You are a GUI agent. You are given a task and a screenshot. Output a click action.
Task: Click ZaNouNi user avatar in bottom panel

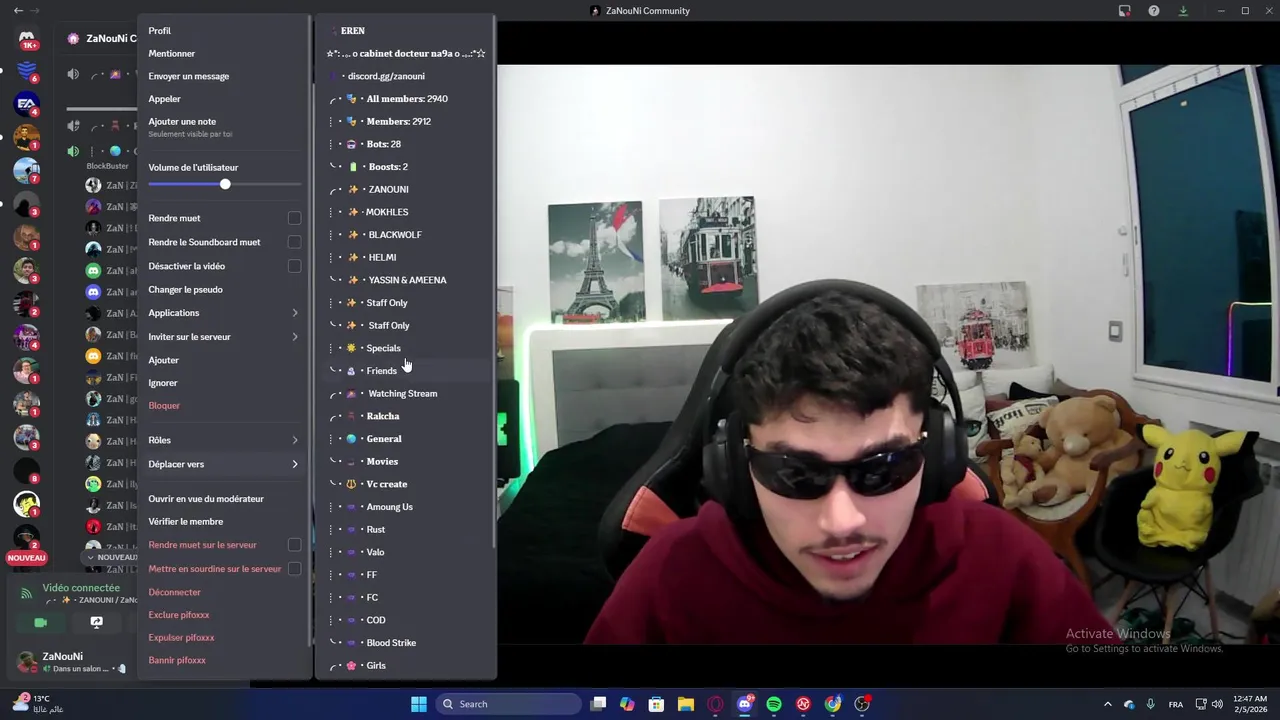click(x=26, y=661)
